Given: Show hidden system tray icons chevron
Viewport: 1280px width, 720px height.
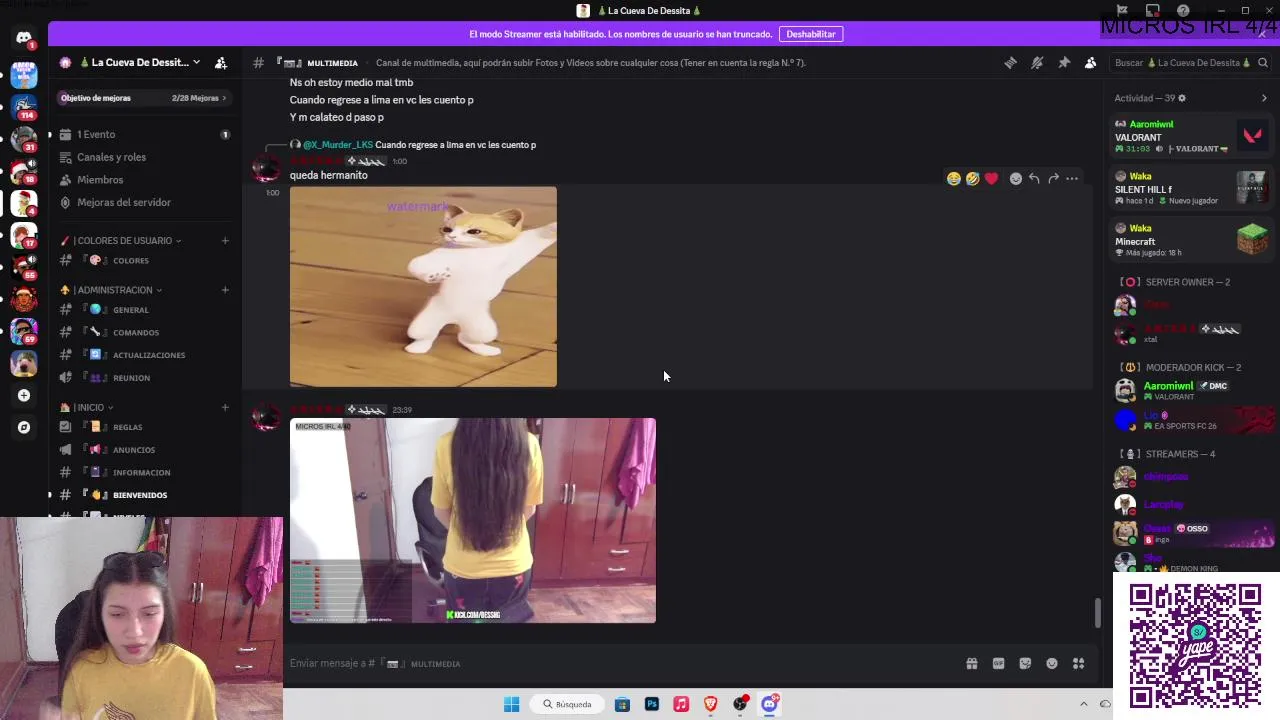Looking at the screenshot, I should pyautogui.click(x=1083, y=704).
